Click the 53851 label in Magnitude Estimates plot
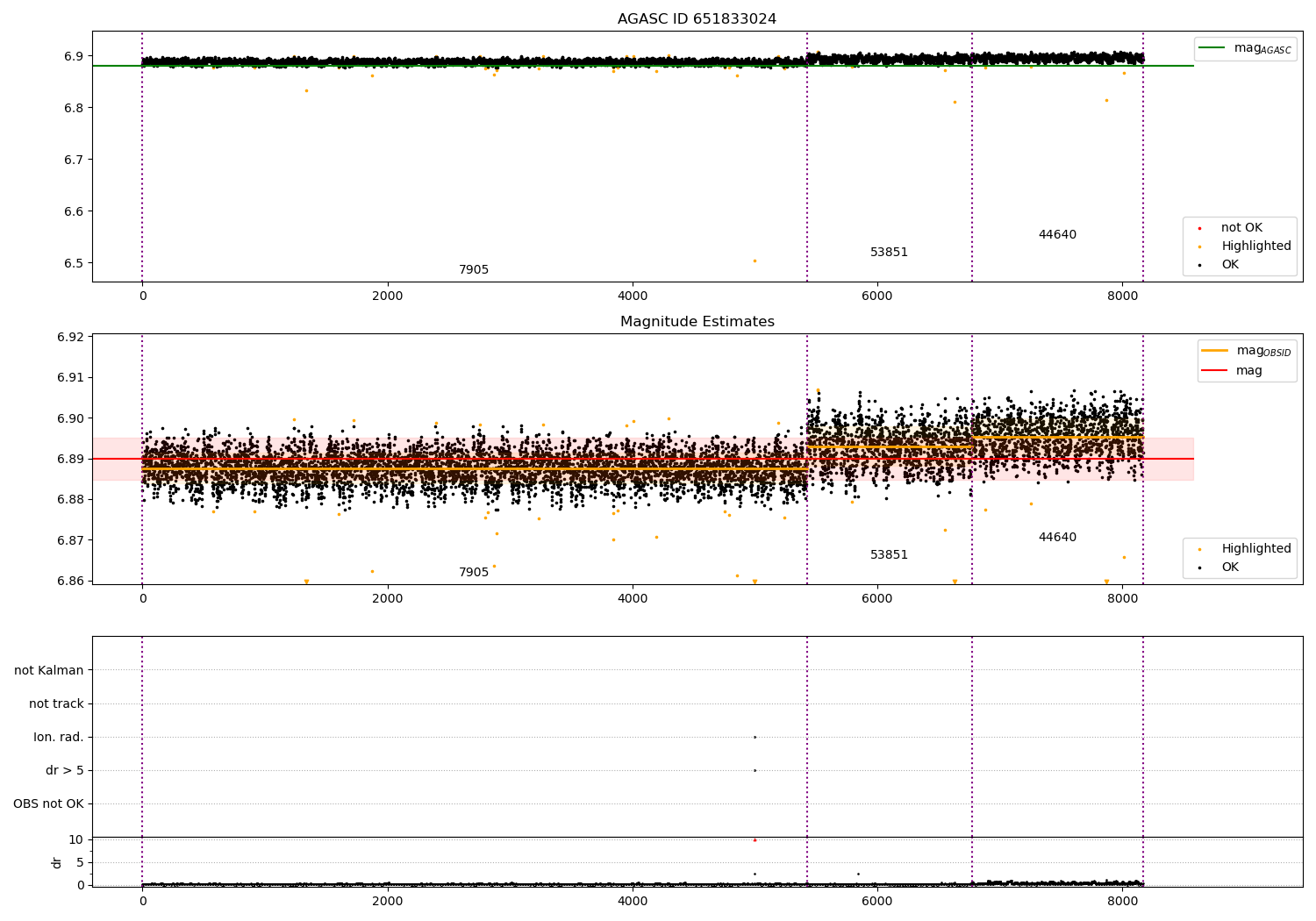This screenshot has height=921, width=1316. click(x=889, y=555)
